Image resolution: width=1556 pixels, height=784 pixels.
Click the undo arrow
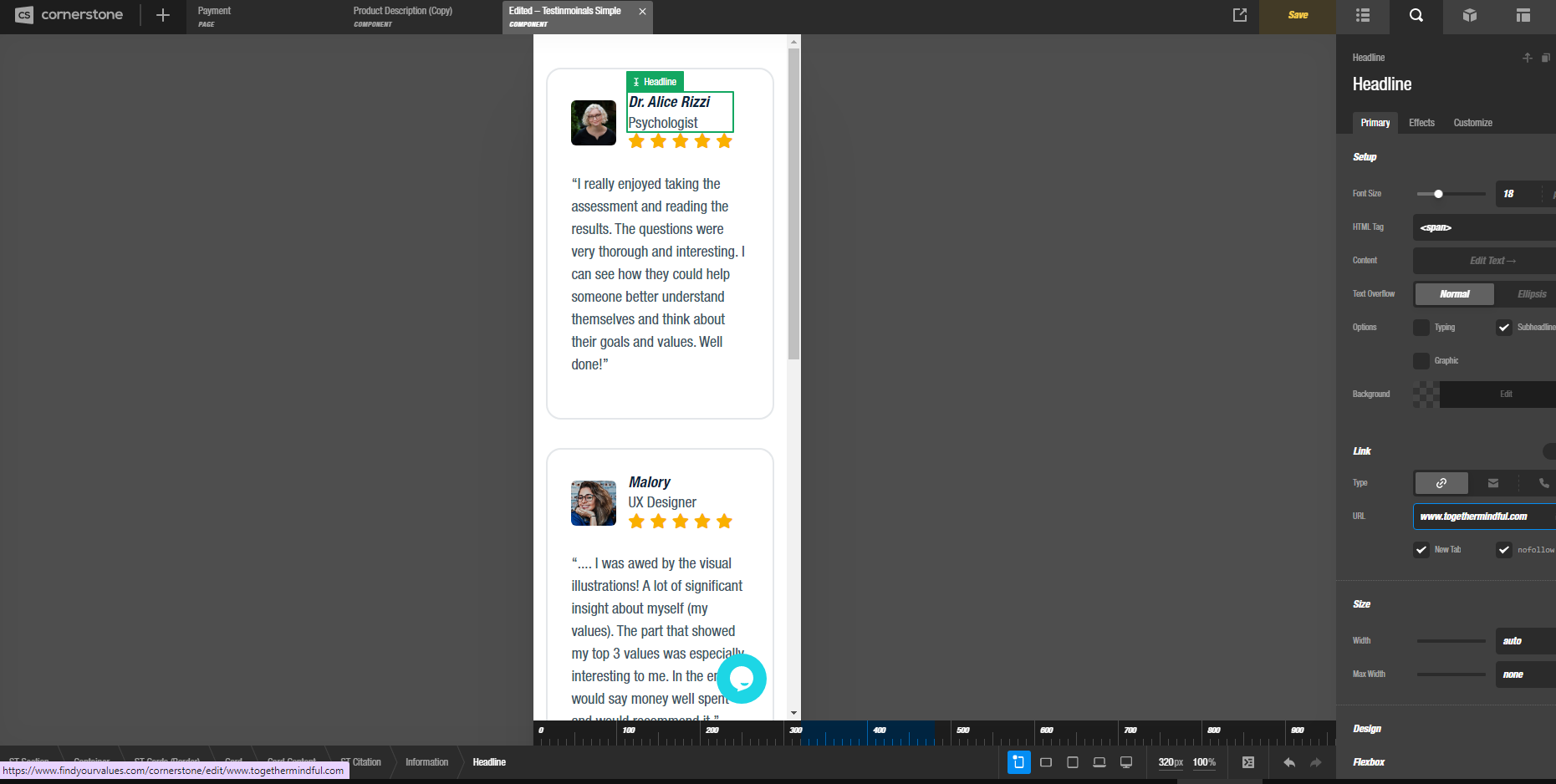pyautogui.click(x=1289, y=762)
